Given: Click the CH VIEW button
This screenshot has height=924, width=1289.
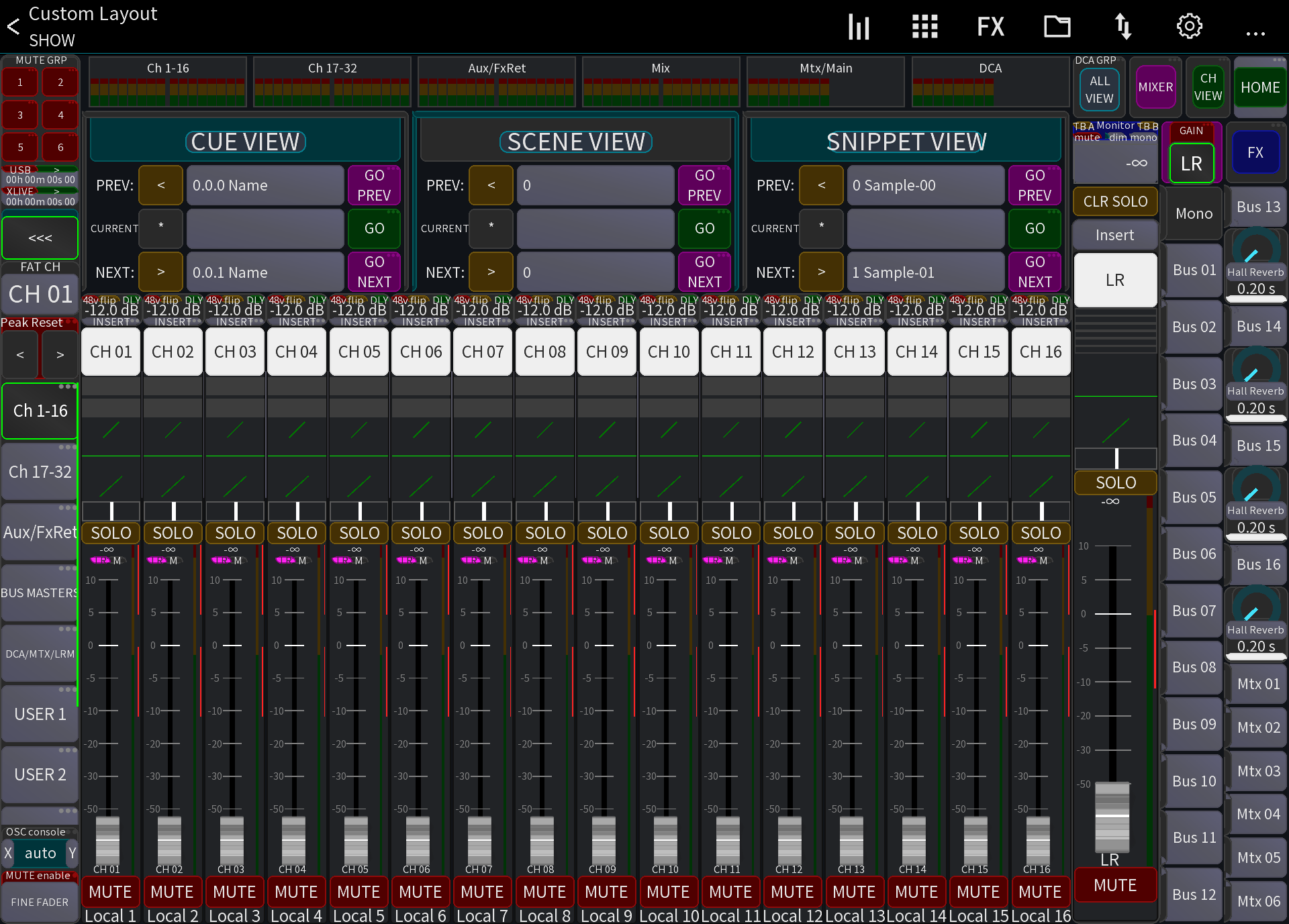Looking at the screenshot, I should click(x=1208, y=87).
